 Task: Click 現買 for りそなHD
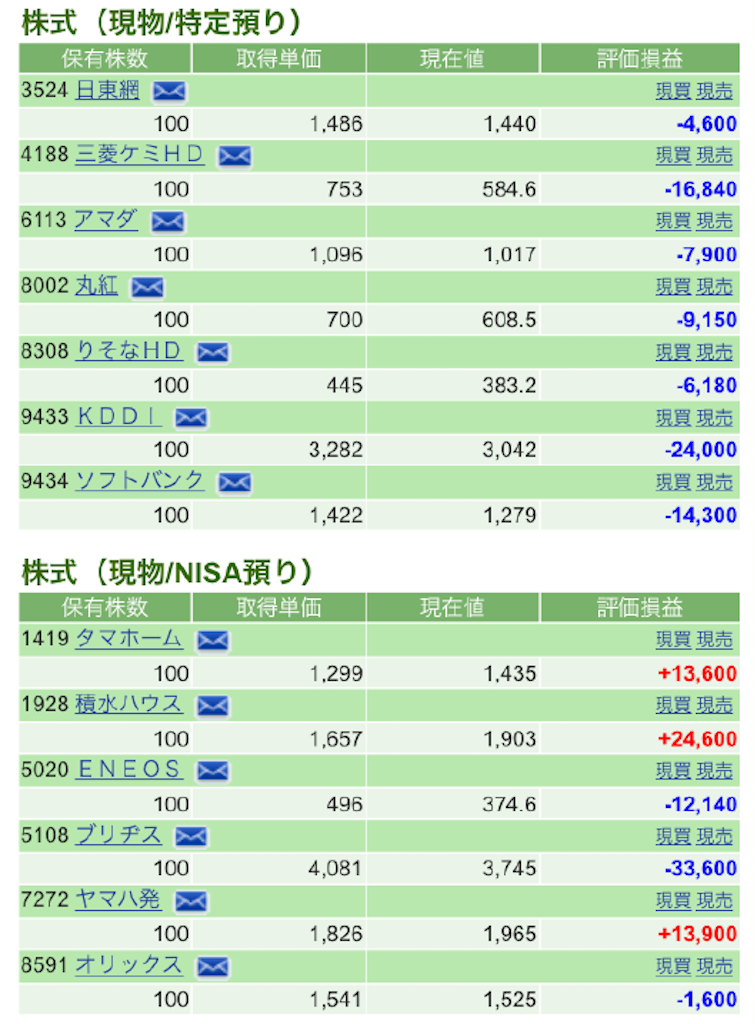673,352
